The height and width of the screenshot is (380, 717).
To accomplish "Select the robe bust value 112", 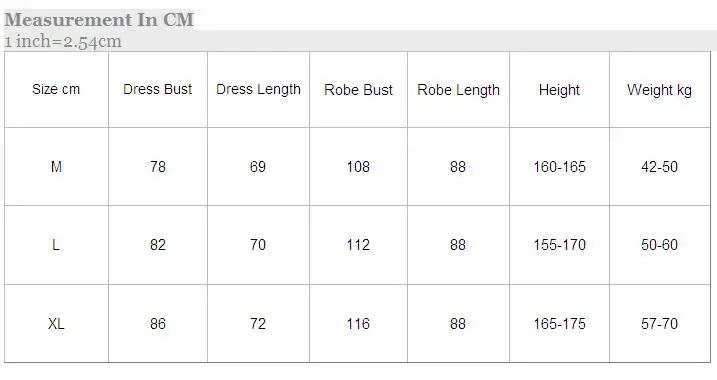I will pos(358,245).
